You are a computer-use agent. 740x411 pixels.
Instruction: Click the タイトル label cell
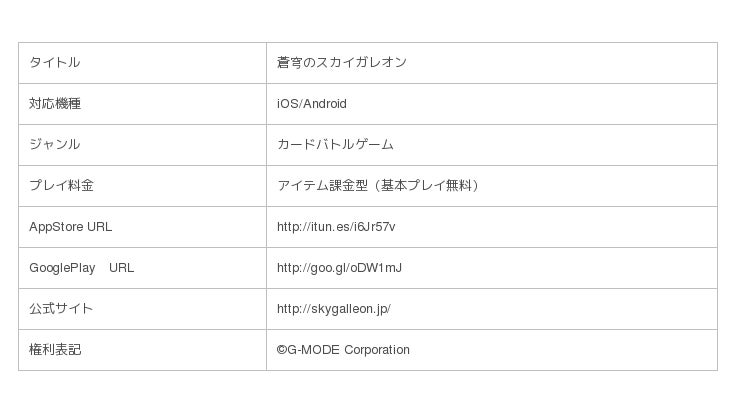(x=54, y=63)
